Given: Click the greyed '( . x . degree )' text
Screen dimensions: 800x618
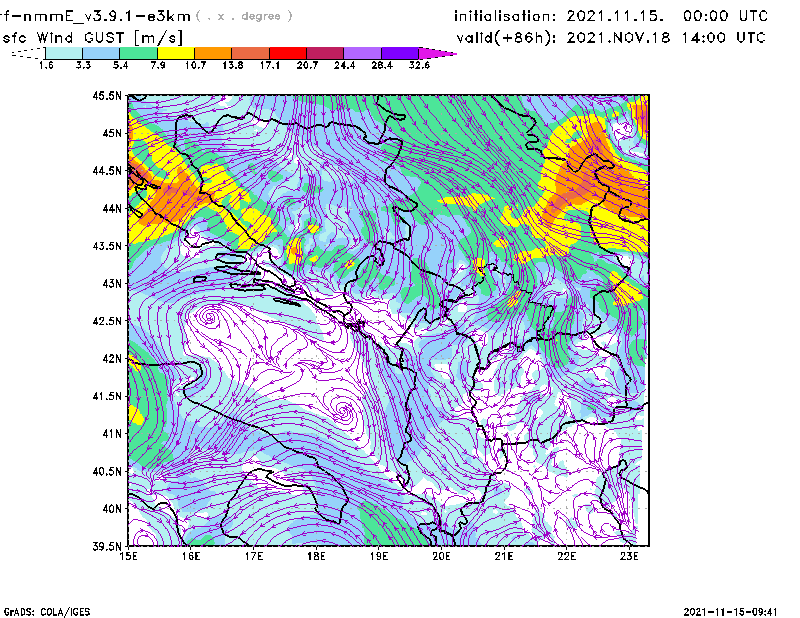Looking at the screenshot, I should coord(244,16).
